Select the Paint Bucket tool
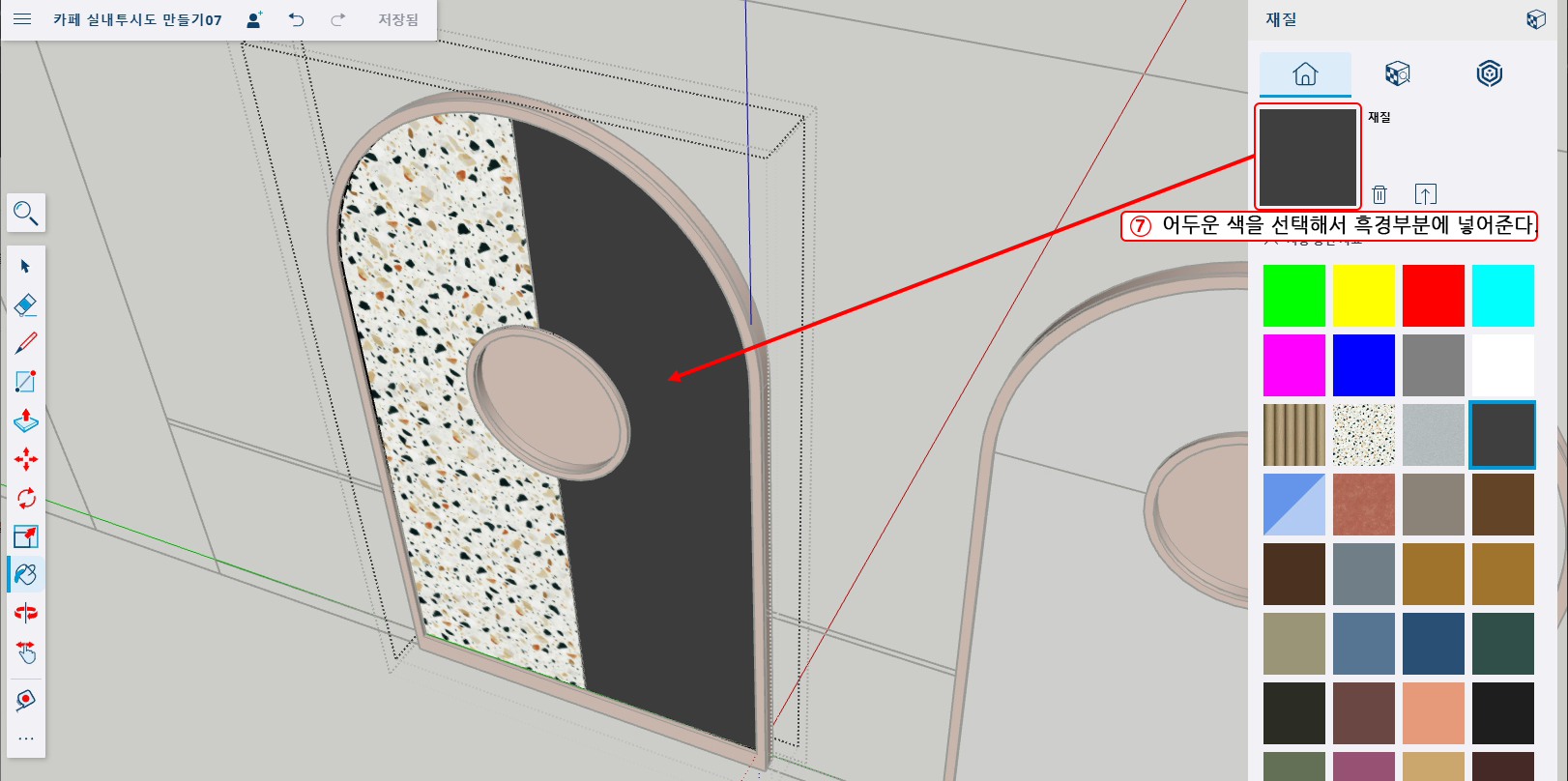This screenshot has width=1568, height=781. click(x=26, y=574)
